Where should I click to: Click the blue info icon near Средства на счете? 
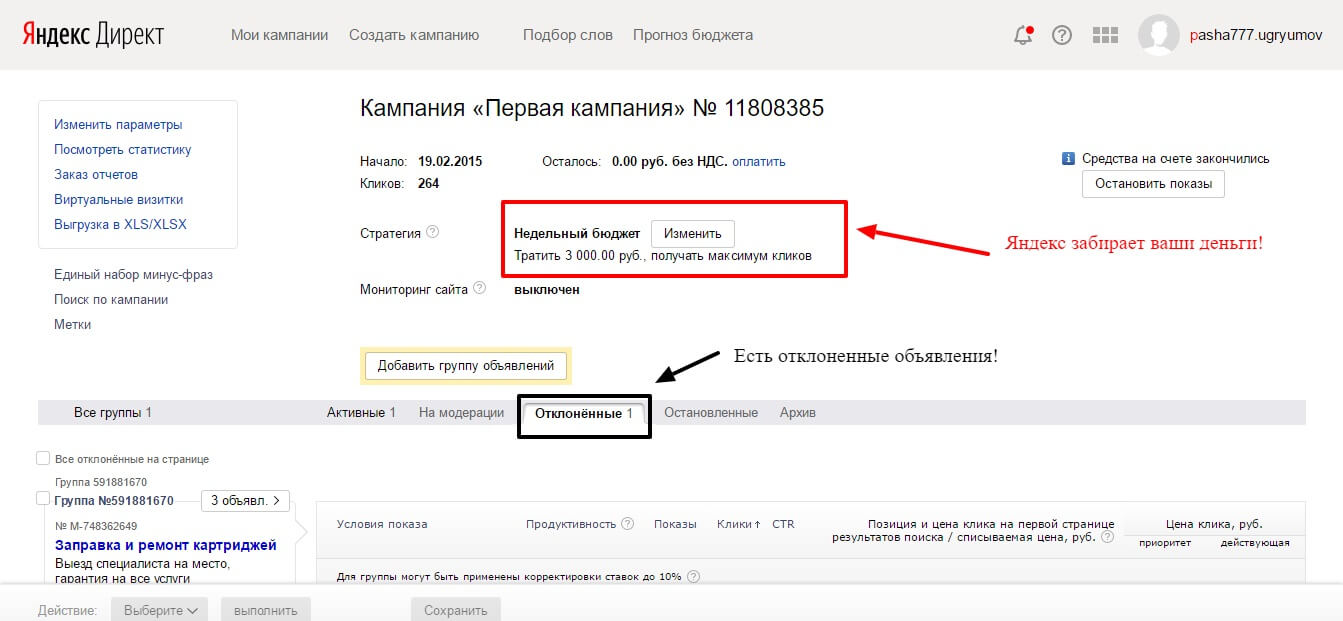pos(1069,159)
